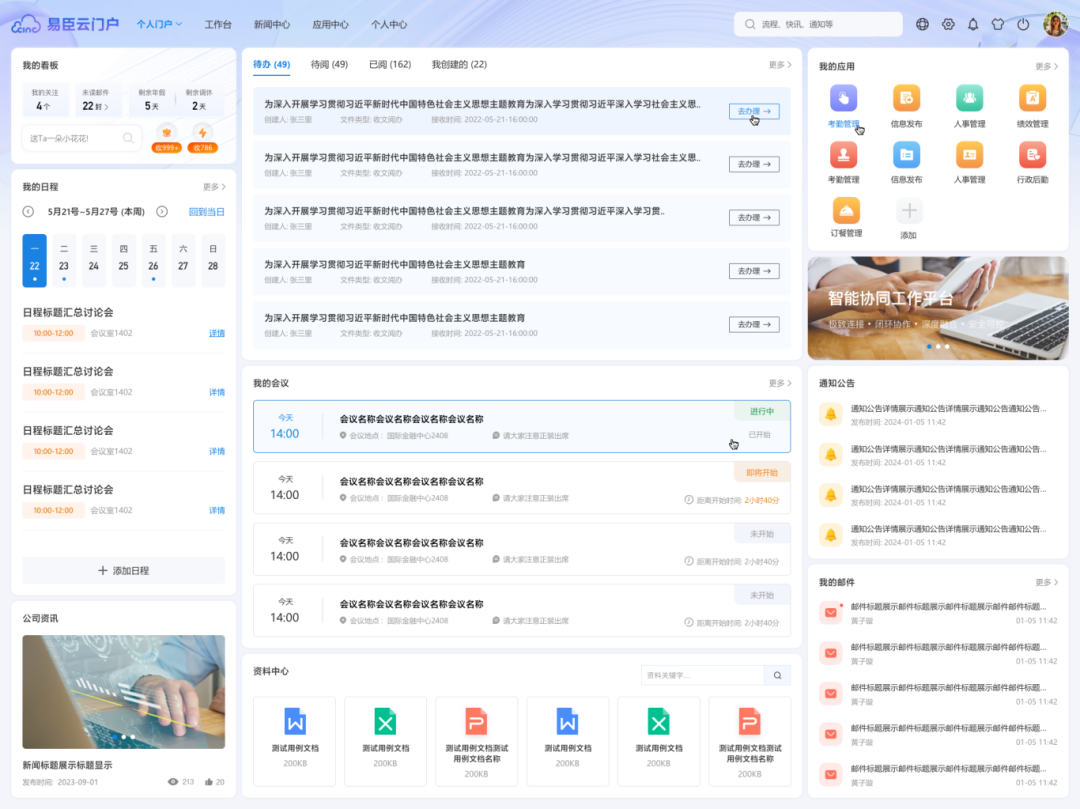
Task: Click the lightning icon labeled 收786
Action: tap(202, 133)
